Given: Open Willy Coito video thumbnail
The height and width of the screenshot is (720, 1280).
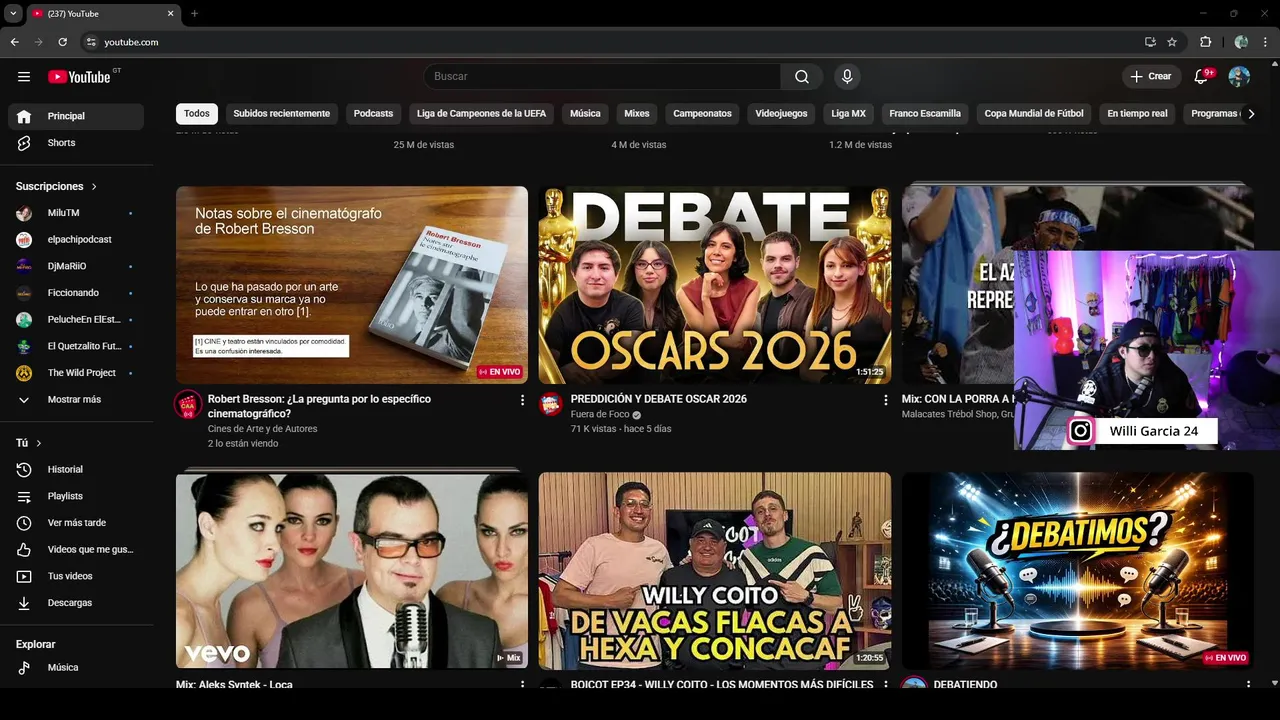Looking at the screenshot, I should (x=715, y=571).
